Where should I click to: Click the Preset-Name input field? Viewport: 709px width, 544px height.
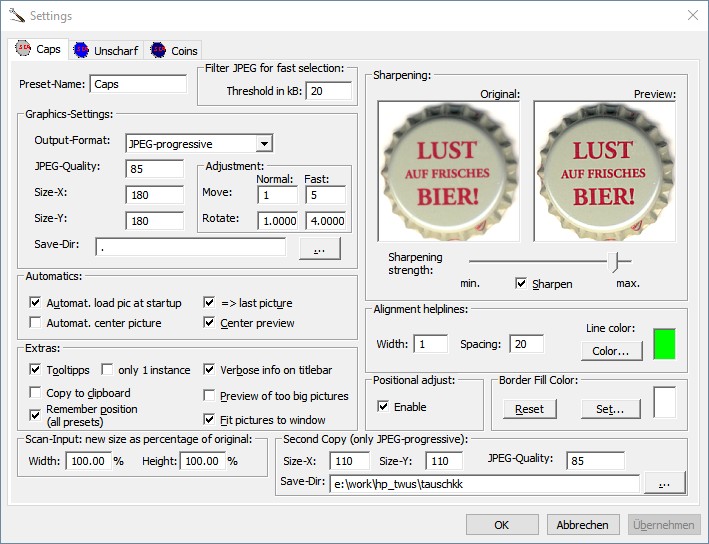(x=138, y=85)
